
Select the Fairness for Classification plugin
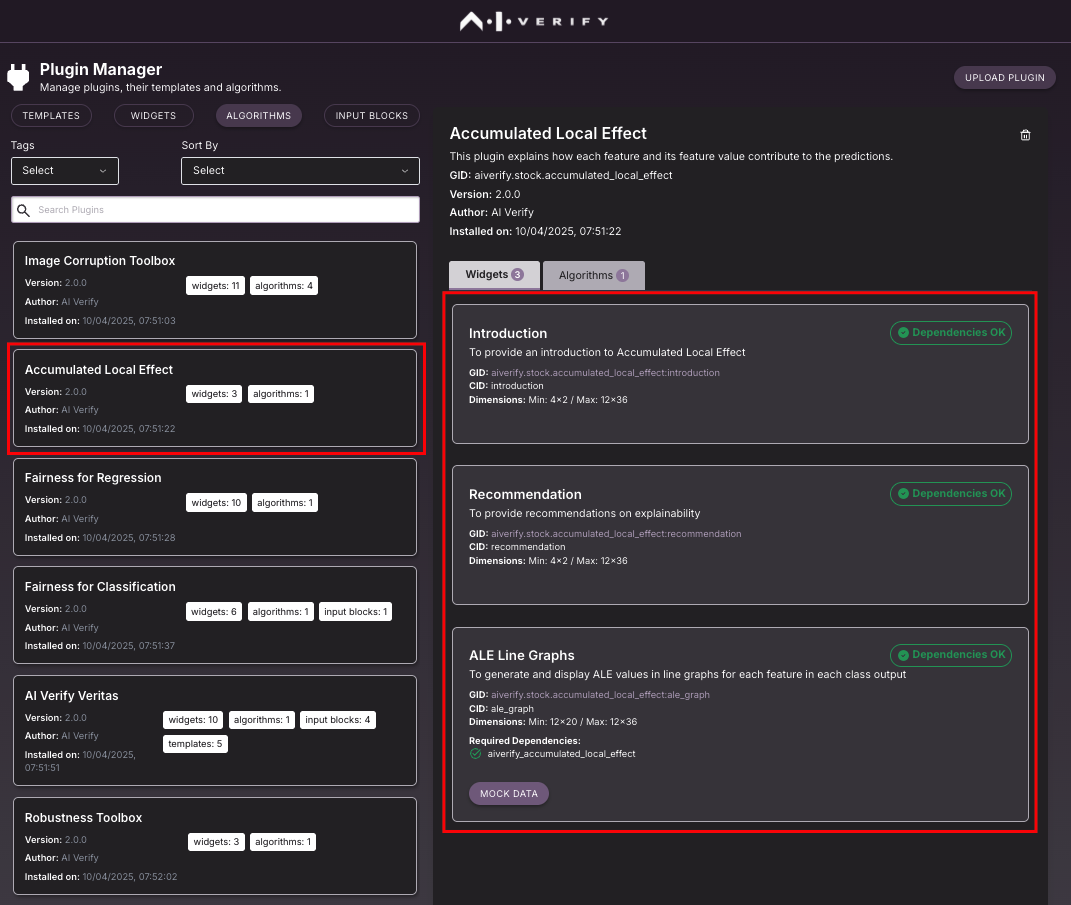(x=215, y=615)
